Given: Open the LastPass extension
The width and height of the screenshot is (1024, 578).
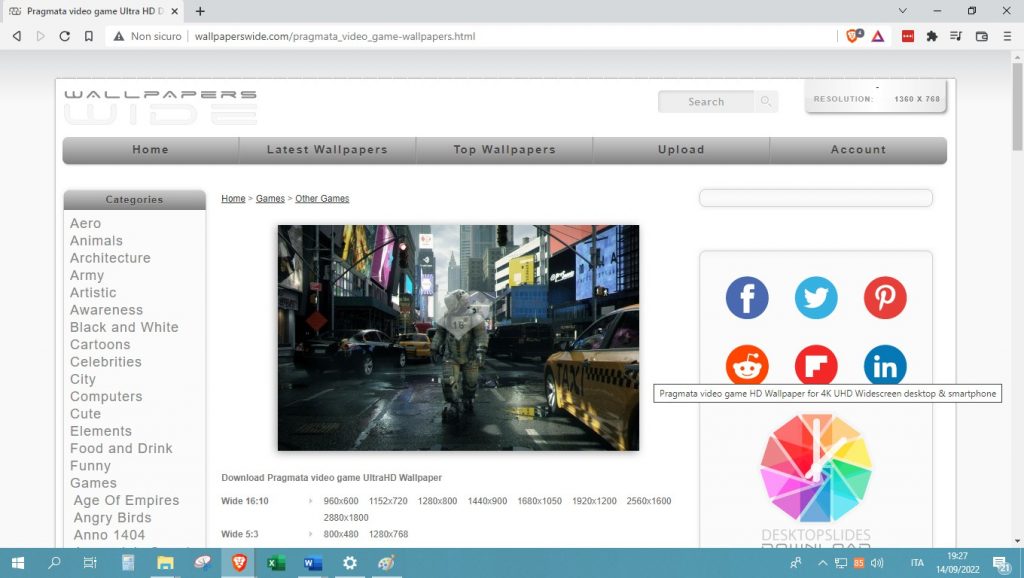Looking at the screenshot, I should coord(907,36).
